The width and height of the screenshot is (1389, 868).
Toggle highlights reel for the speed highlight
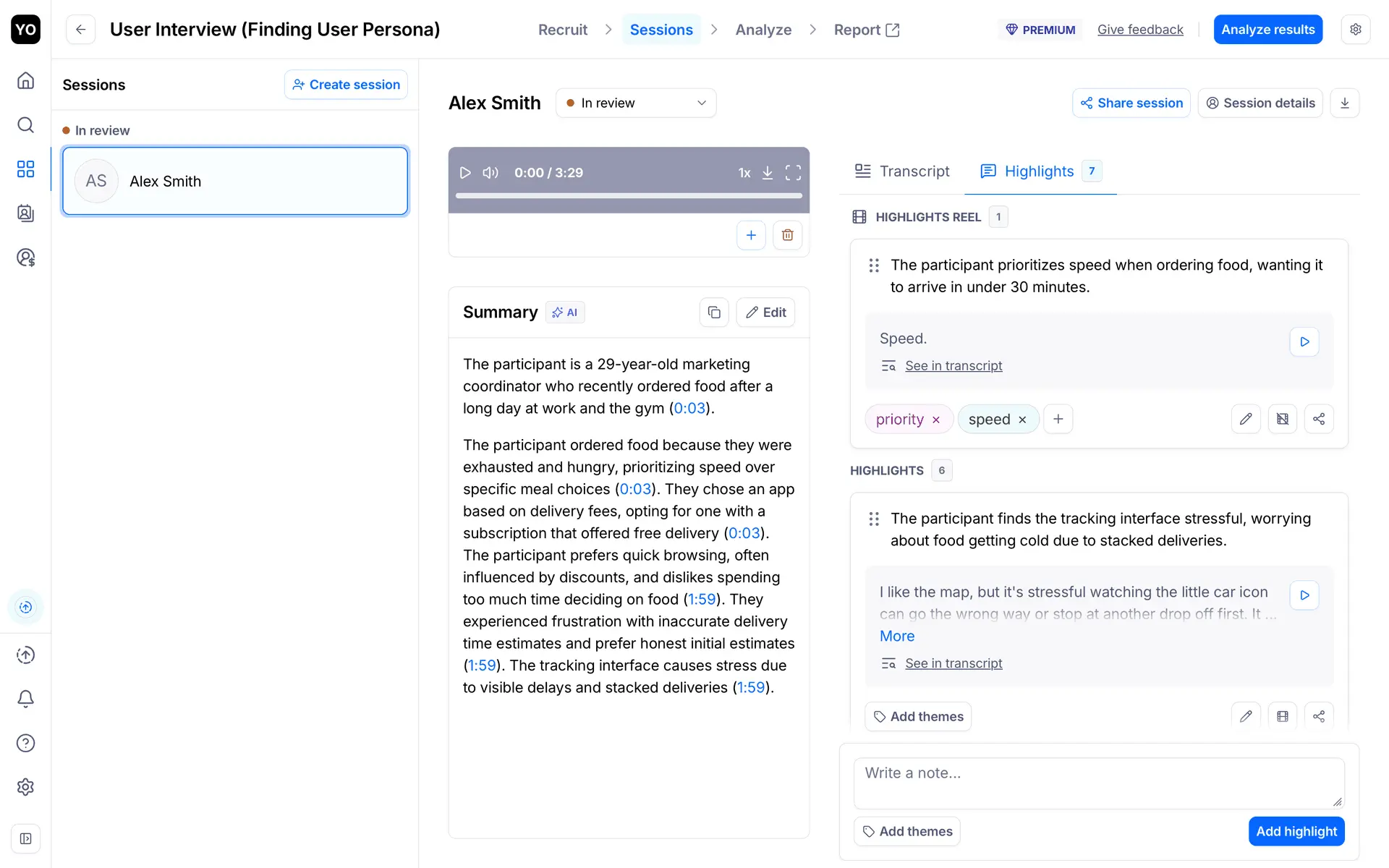tap(1282, 419)
